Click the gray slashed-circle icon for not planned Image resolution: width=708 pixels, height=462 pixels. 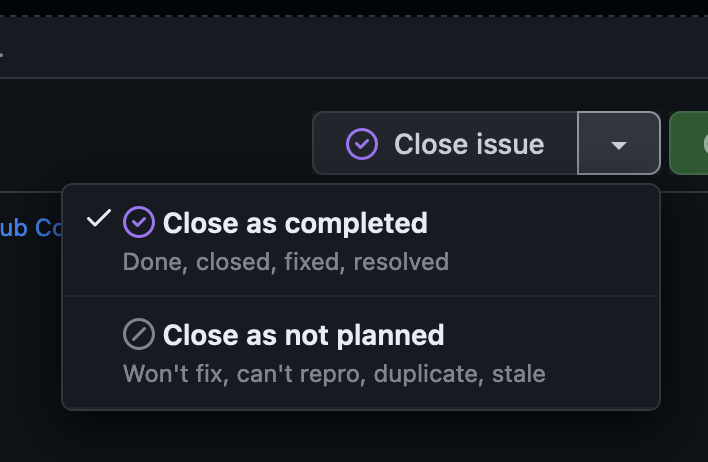[139, 334]
